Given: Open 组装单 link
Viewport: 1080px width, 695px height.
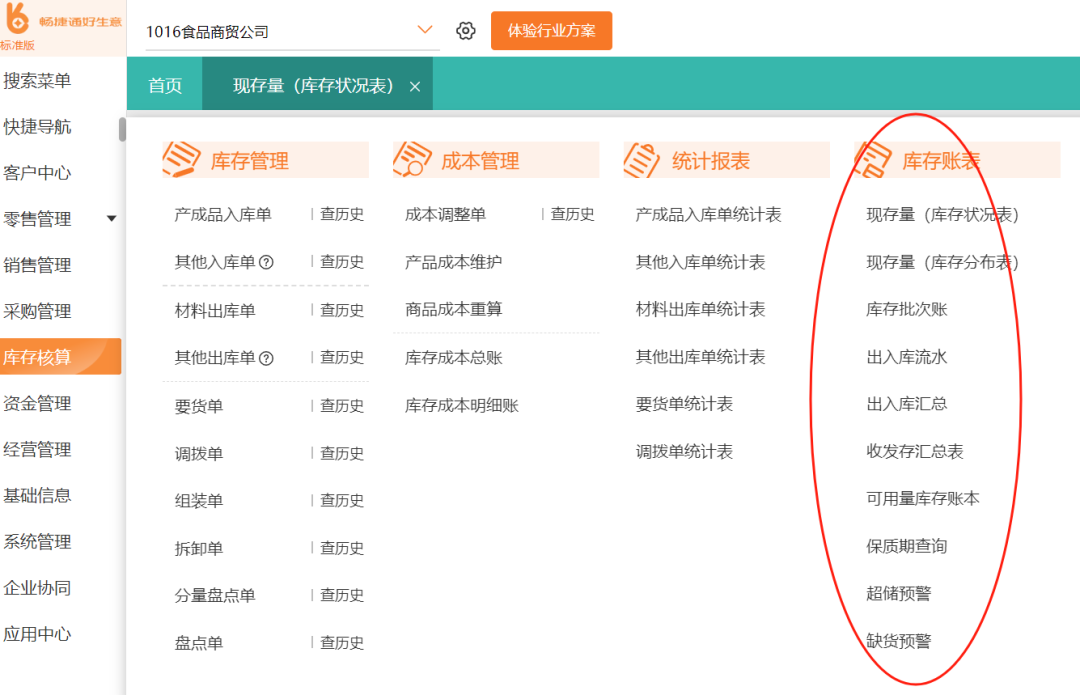Looking at the screenshot, I should (x=199, y=501).
